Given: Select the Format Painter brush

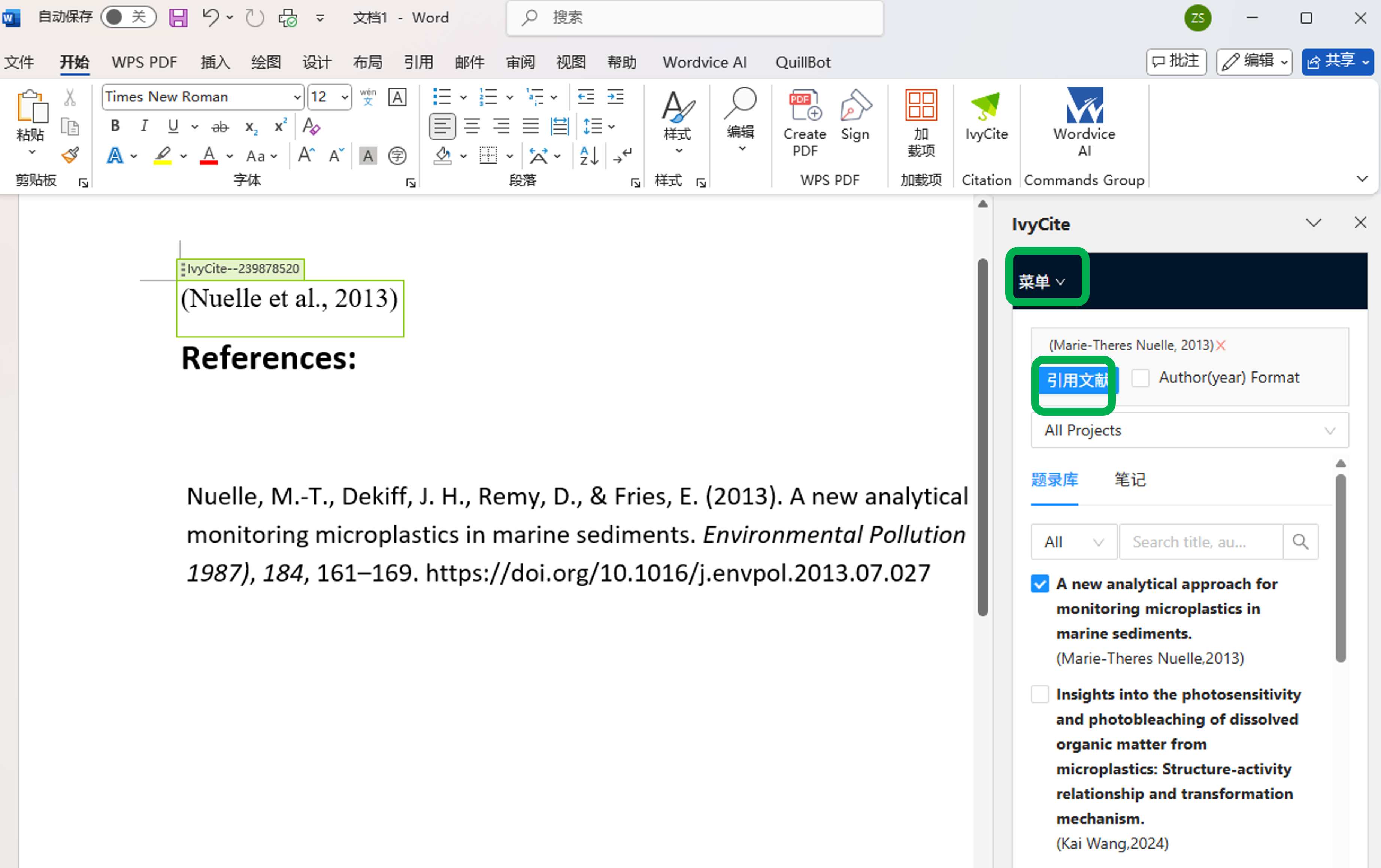Looking at the screenshot, I should tap(70, 155).
